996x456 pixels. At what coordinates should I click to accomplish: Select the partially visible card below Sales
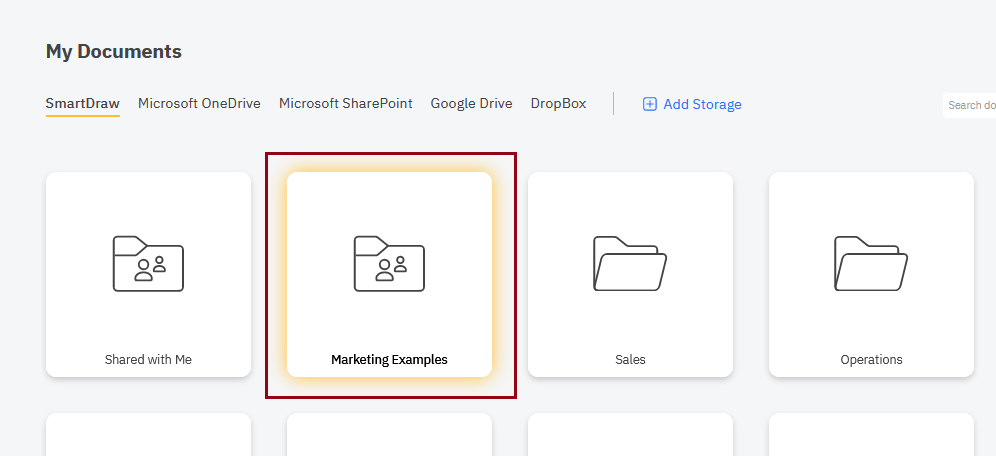click(630, 436)
